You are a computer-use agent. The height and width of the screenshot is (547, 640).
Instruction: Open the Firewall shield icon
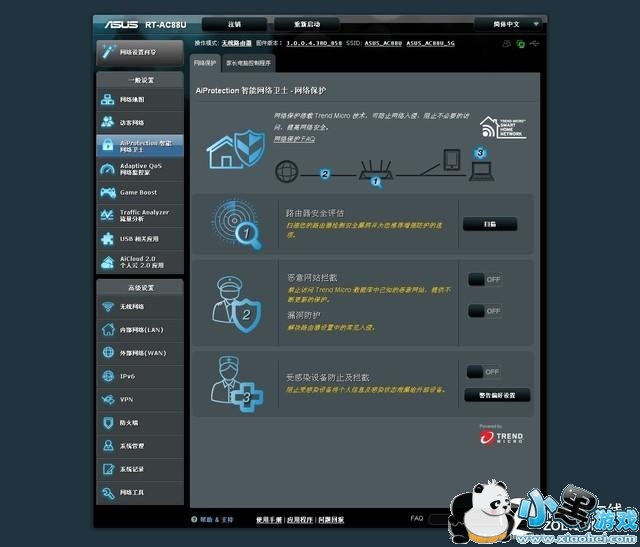click(x=108, y=422)
